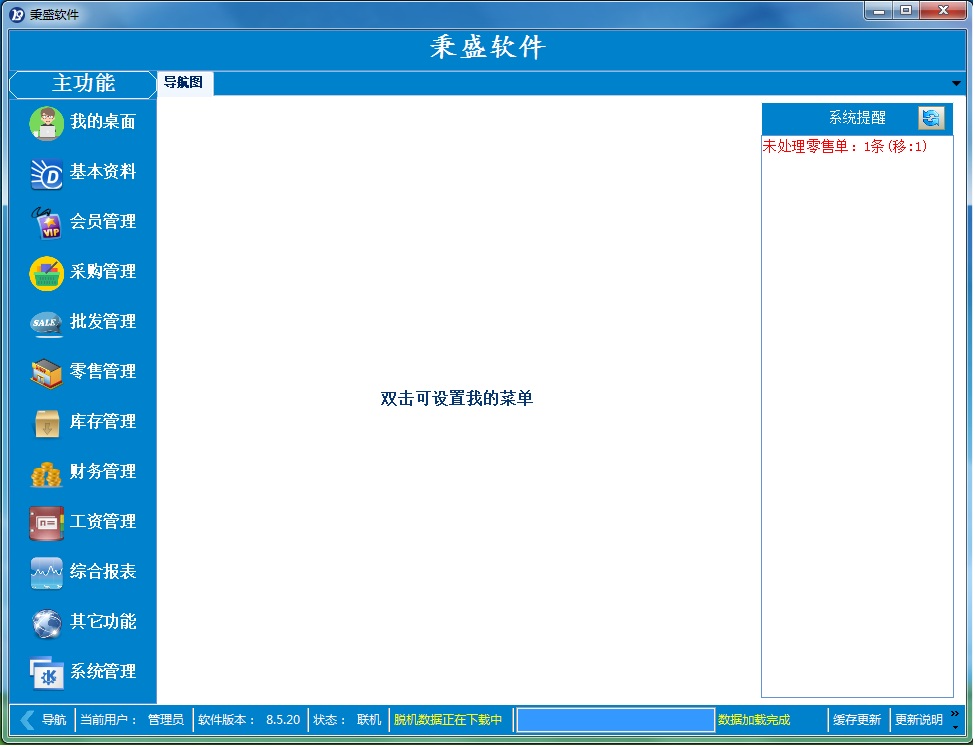This screenshot has height=747, width=975.
Task: Open 我的桌面 avatar icon
Action: point(47,123)
